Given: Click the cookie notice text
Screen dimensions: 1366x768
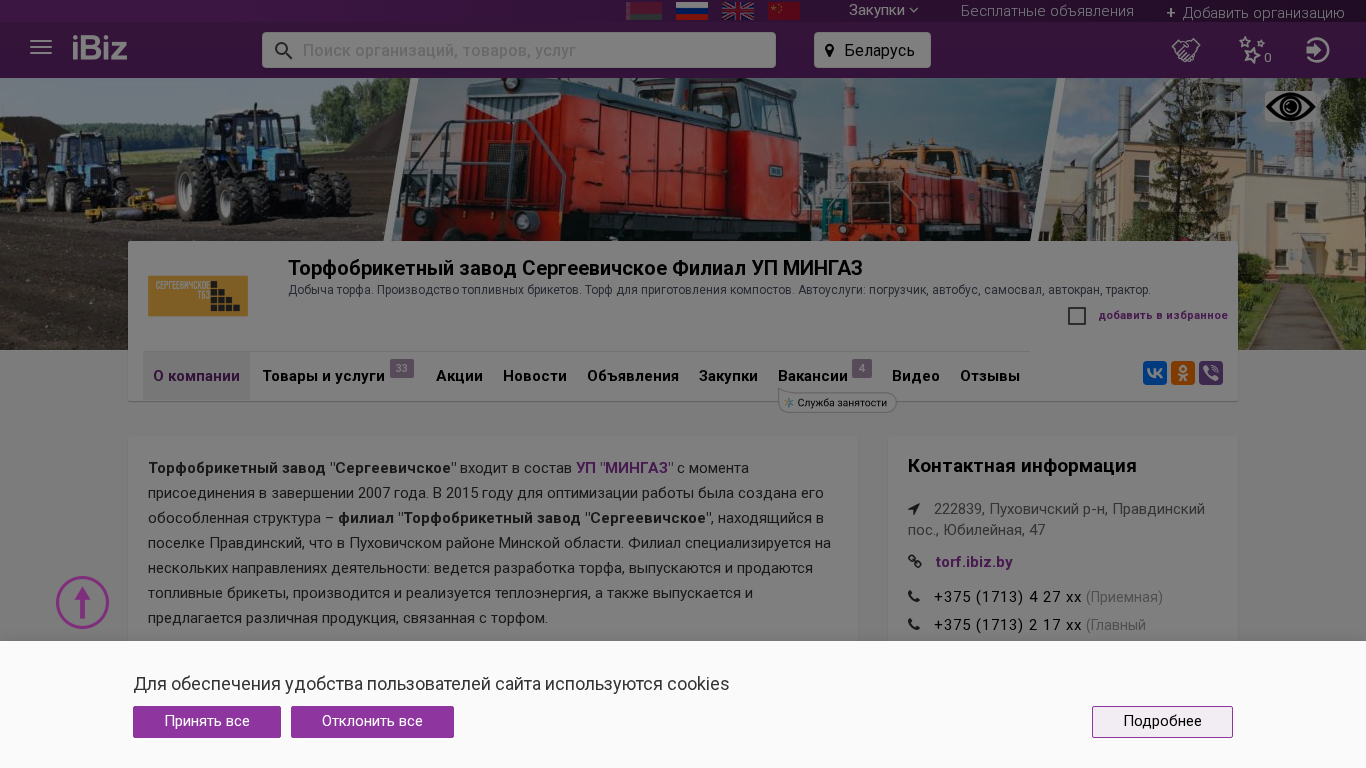Looking at the screenshot, I should [x=431, y=684].
